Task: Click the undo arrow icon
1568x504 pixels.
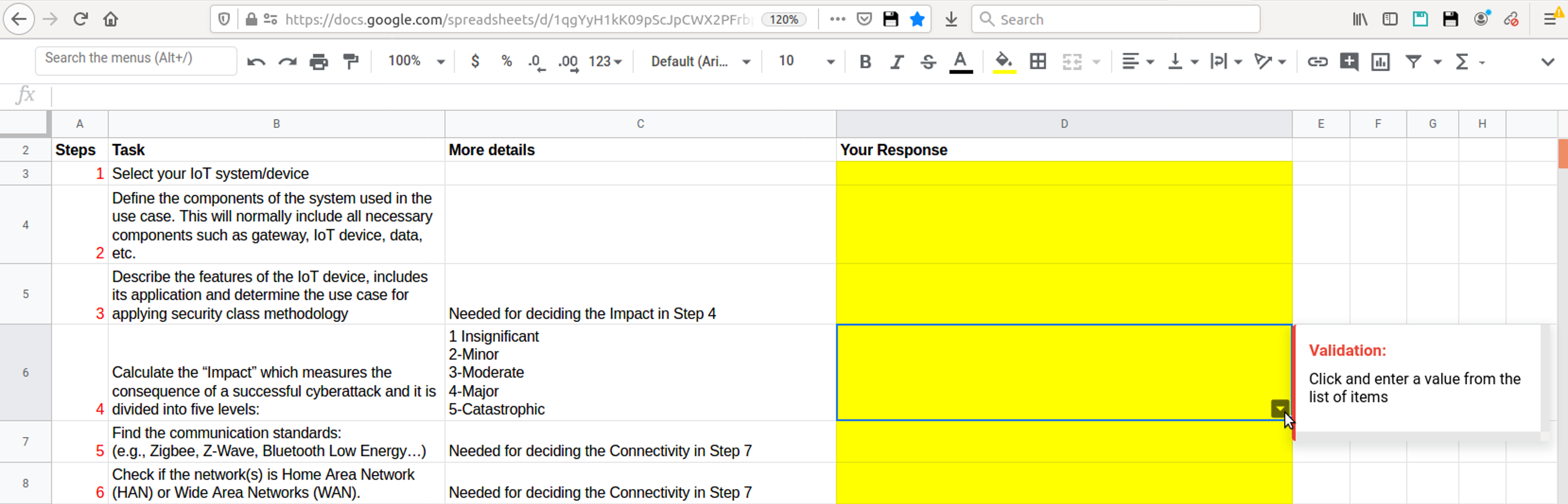Action: (x=256, y=61)
